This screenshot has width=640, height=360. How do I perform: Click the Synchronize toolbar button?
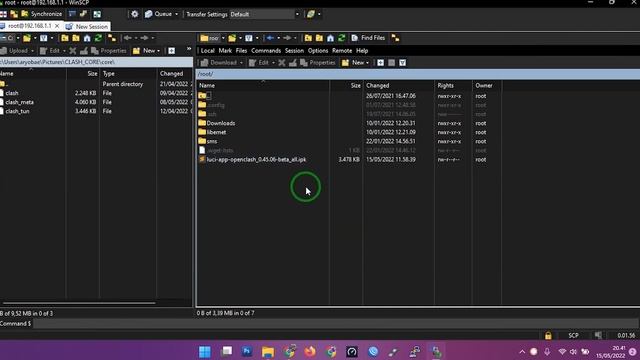pos(41,14)
